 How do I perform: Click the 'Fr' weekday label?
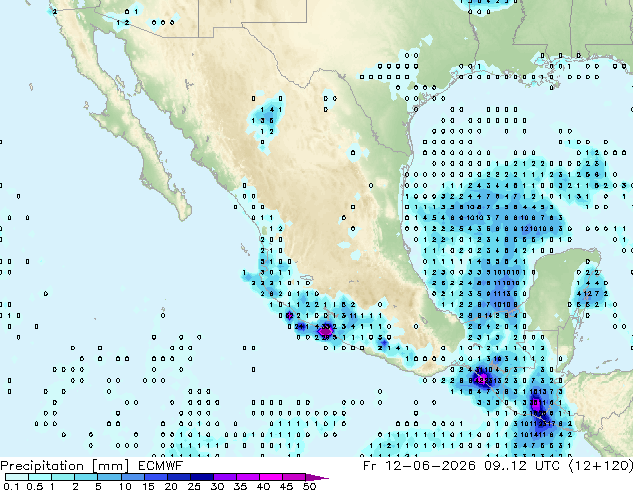pos(370,466)
